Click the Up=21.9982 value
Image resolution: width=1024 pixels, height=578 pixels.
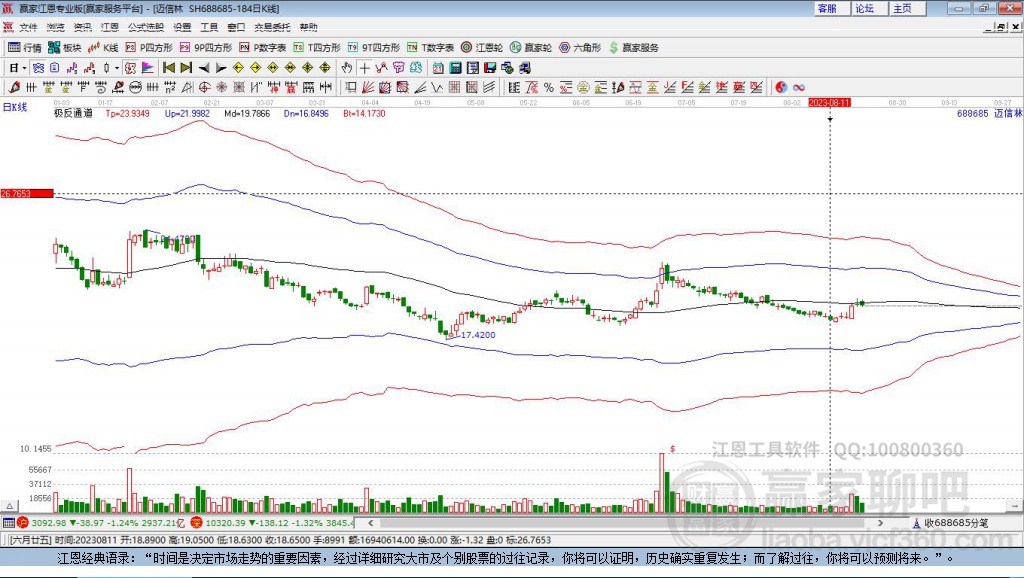pyautogui.click(x=187, y=113)
